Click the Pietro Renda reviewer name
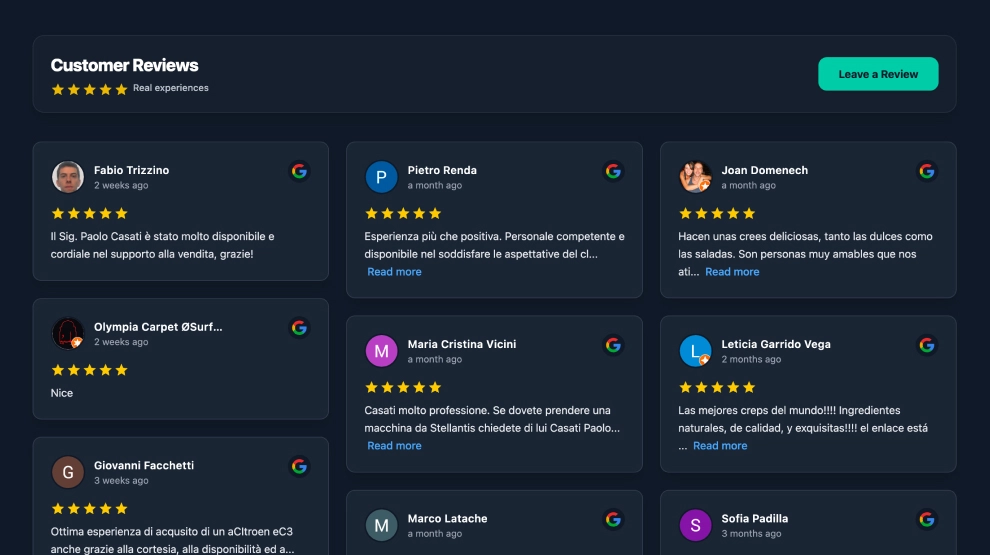 click(442, 170)
